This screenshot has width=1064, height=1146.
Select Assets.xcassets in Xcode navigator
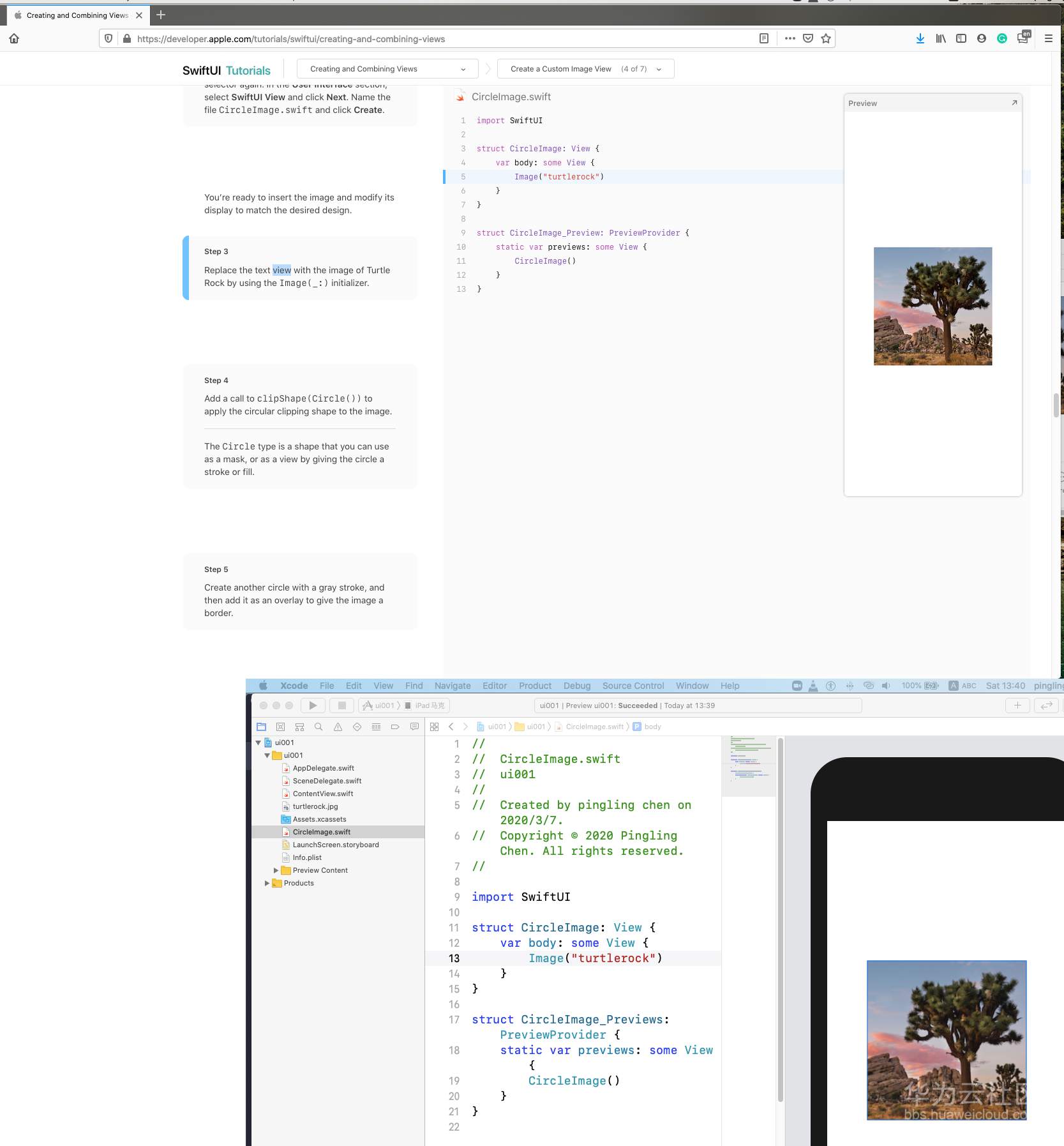click(319, 819)
